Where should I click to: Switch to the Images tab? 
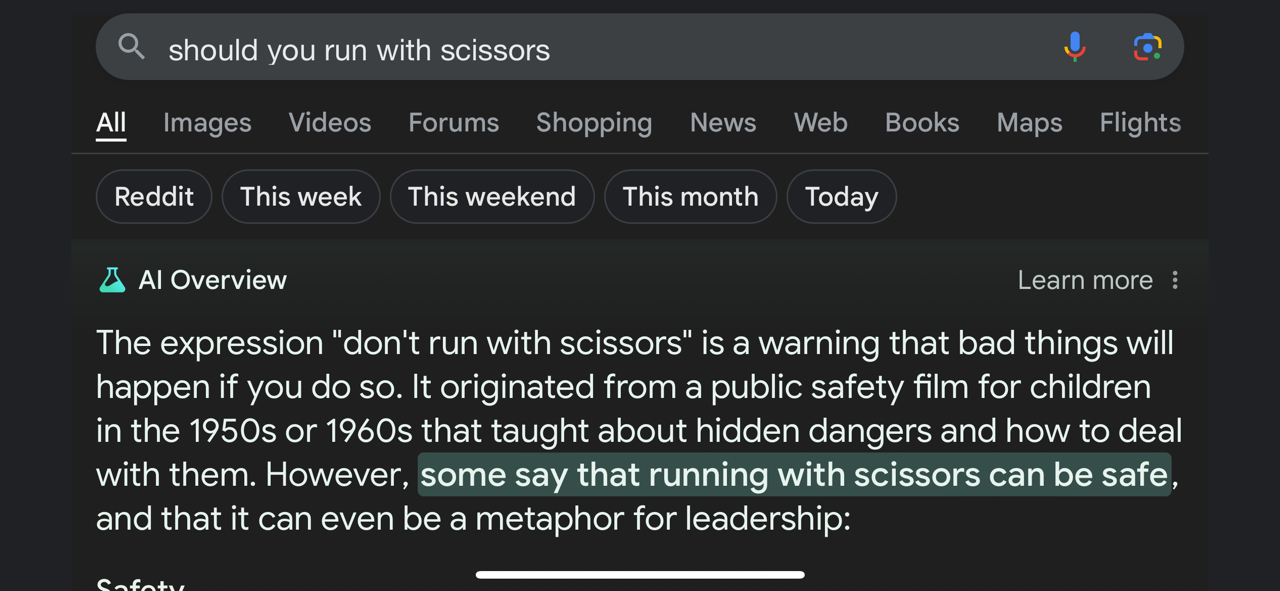206,122
